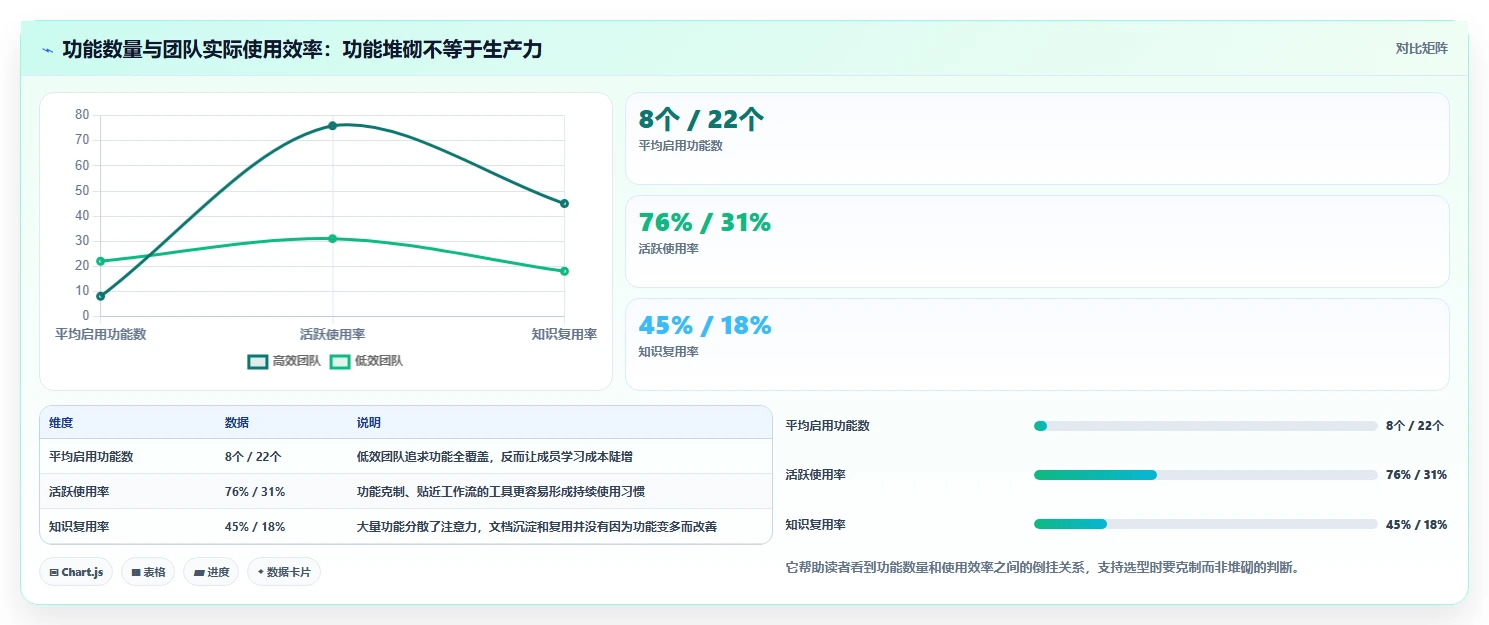Click the progress value 8个 / 22个 at right
The height and width of the screenshot is (625, 1489).
pos(1415,426)
